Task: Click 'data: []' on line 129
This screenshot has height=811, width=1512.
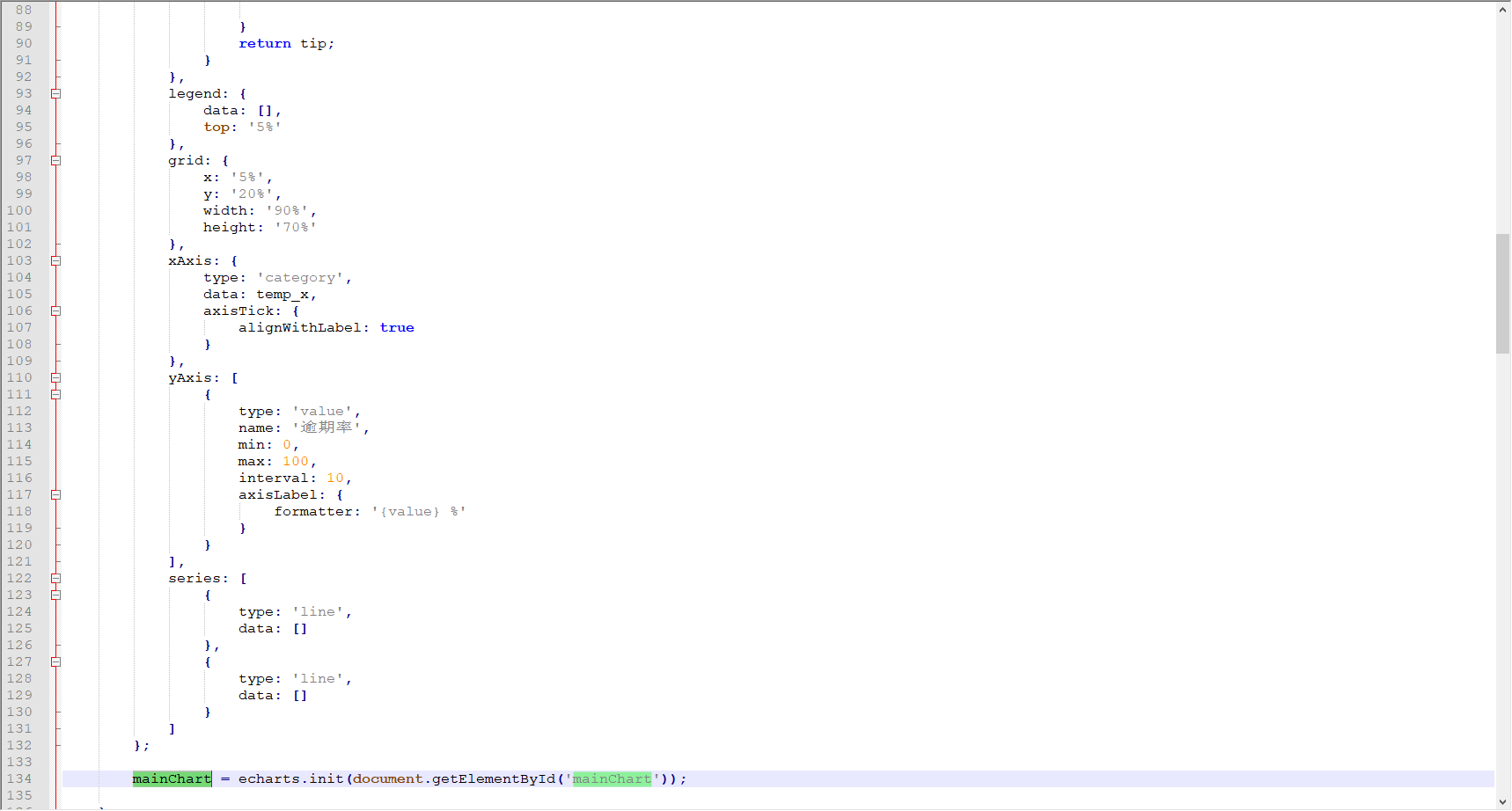Action: point(273,695)
